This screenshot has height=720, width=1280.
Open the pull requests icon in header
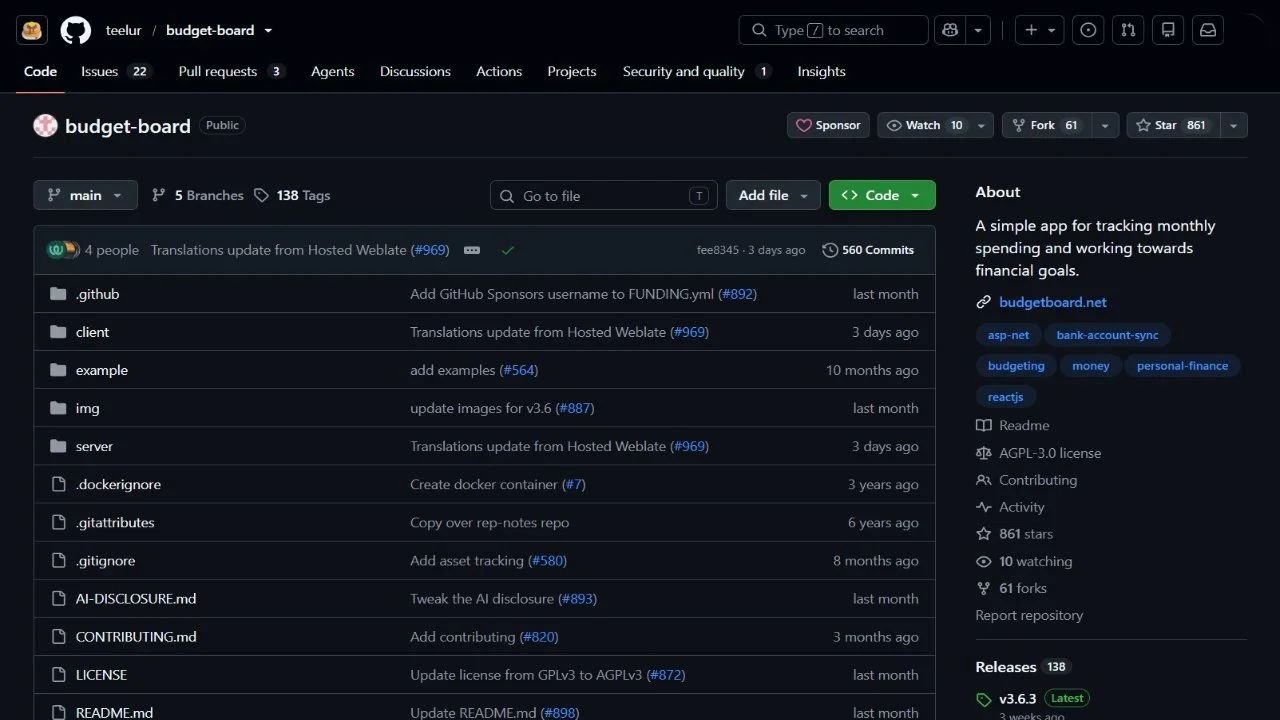[1128, 30]
